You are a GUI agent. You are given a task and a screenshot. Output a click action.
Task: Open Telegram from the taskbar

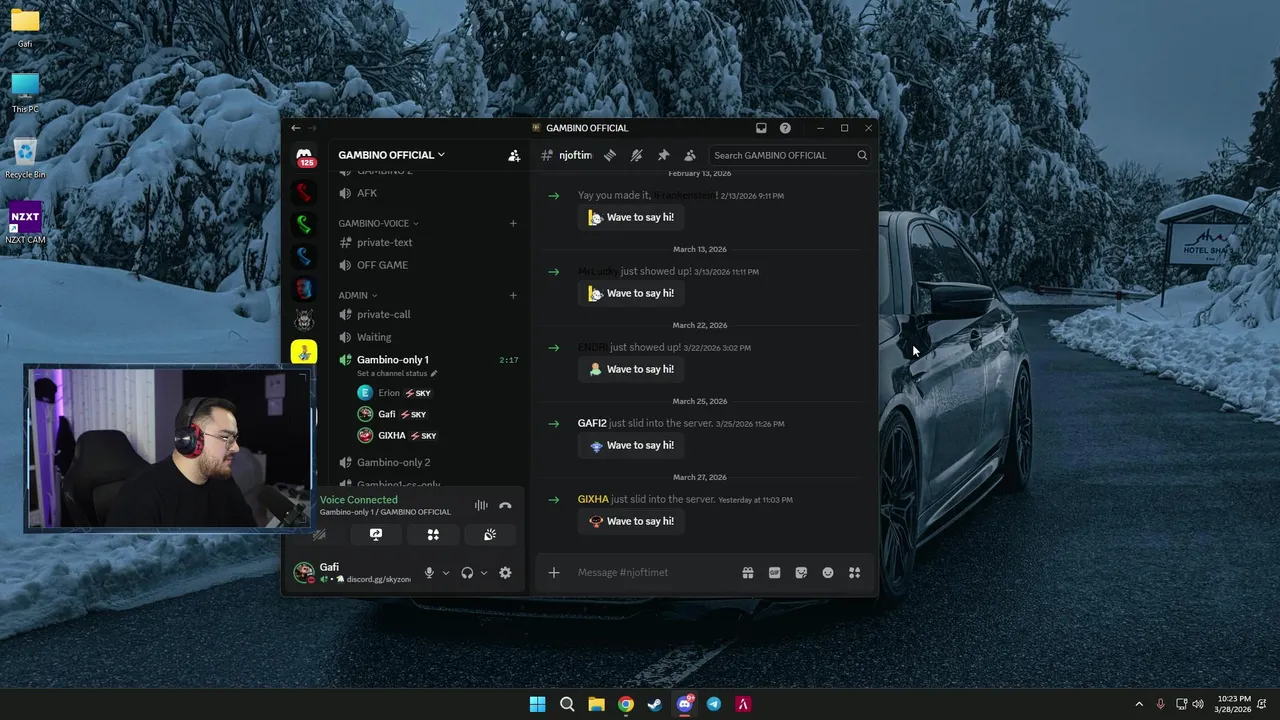click(x=714, y=704)
